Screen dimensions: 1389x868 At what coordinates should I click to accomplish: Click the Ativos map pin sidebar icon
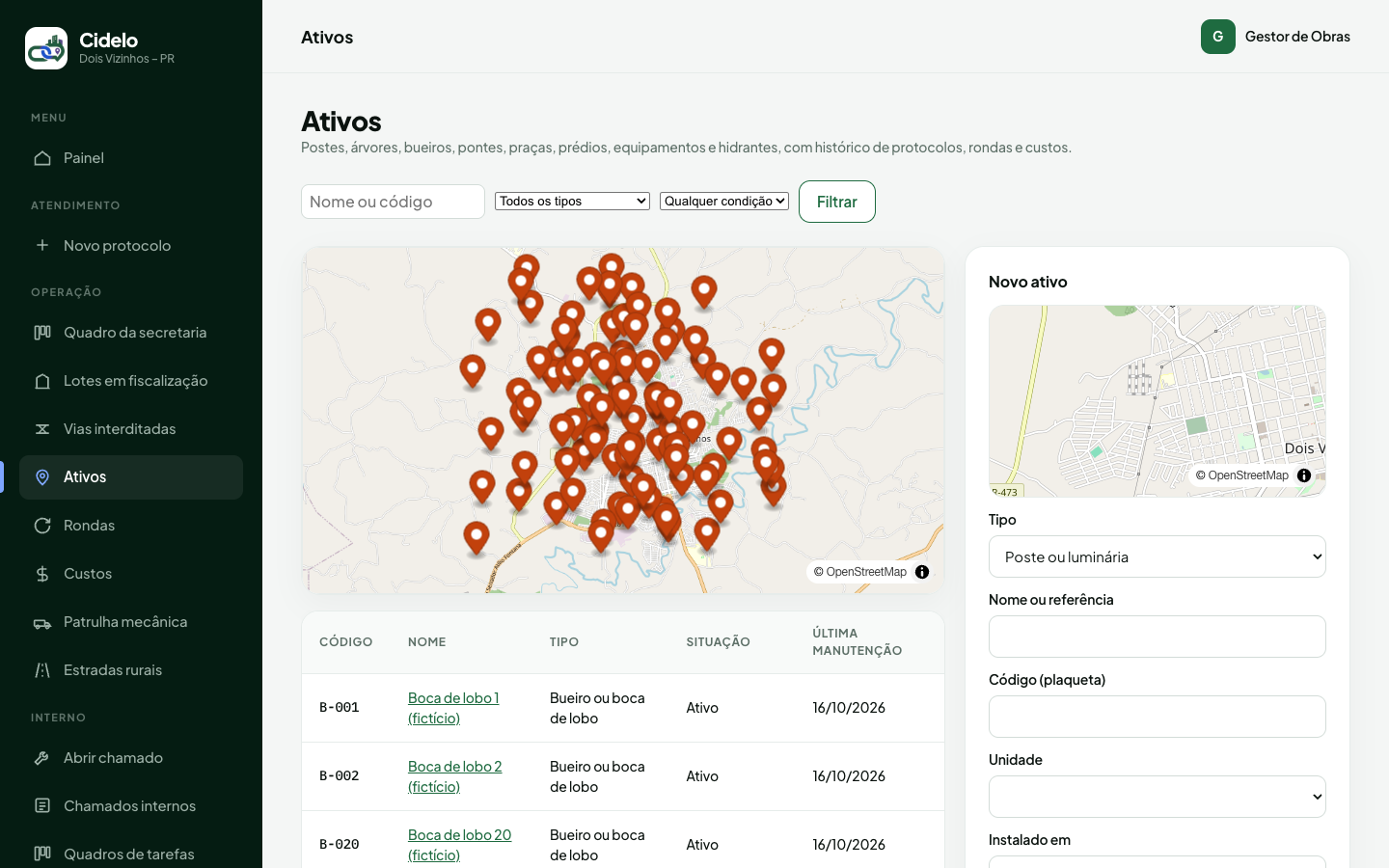(42, 477)
